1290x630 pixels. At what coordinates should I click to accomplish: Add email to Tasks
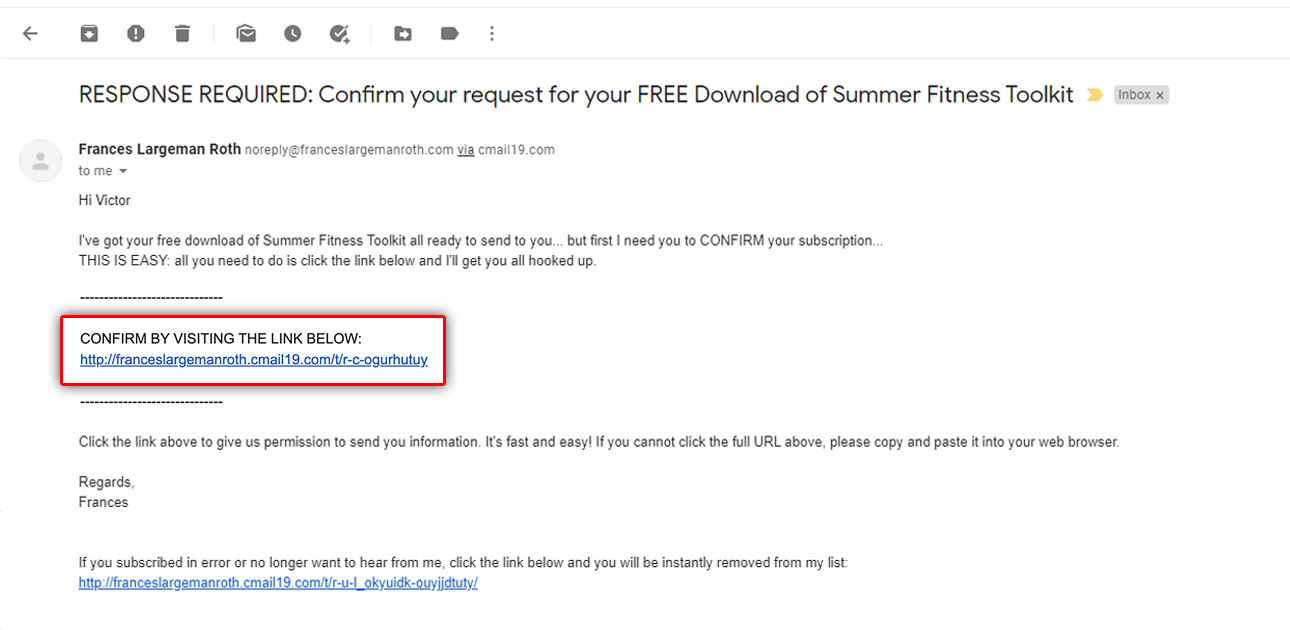(x=340, y=34)
